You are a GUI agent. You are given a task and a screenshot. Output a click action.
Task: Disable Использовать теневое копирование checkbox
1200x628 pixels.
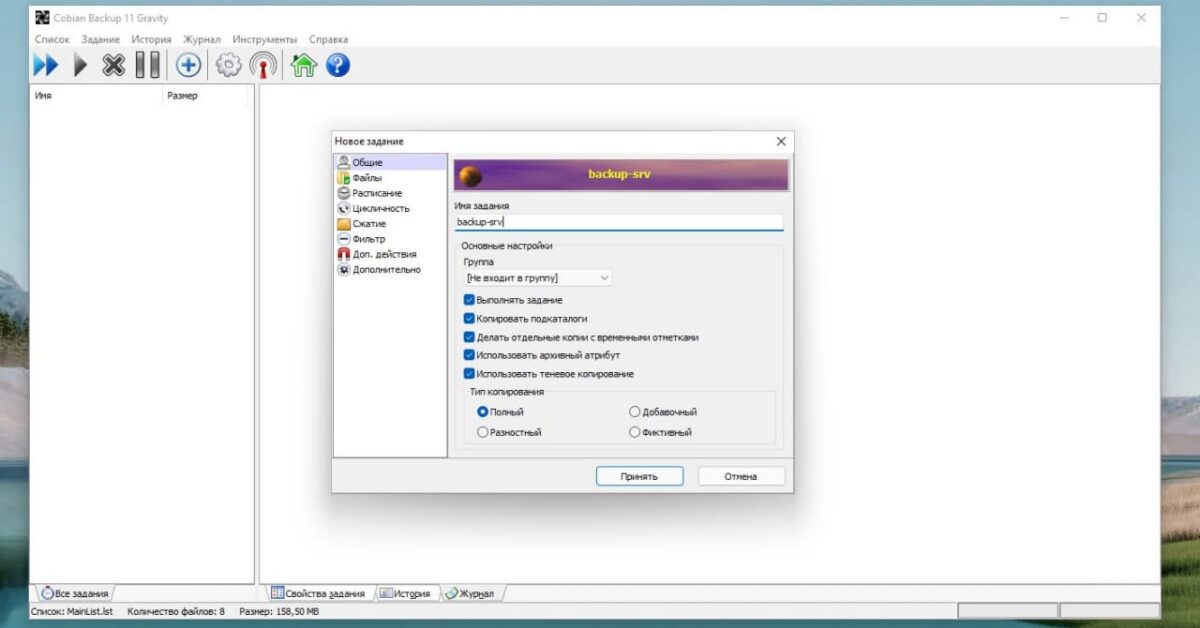469,374
